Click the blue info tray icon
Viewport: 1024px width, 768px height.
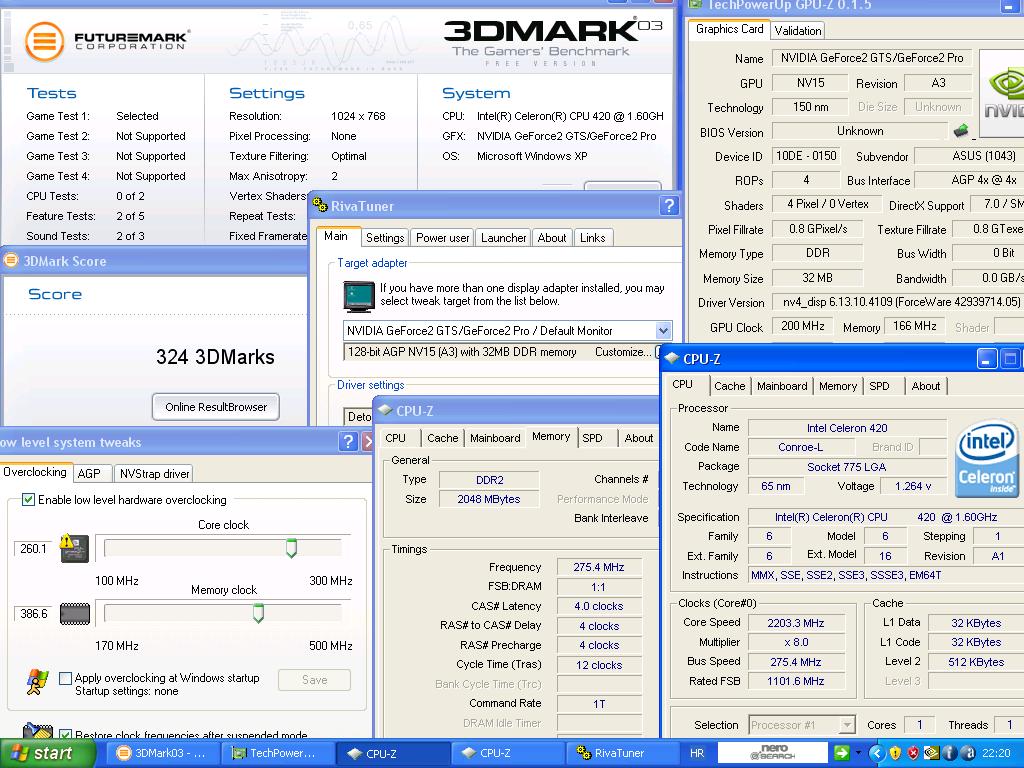click(950, 753)
